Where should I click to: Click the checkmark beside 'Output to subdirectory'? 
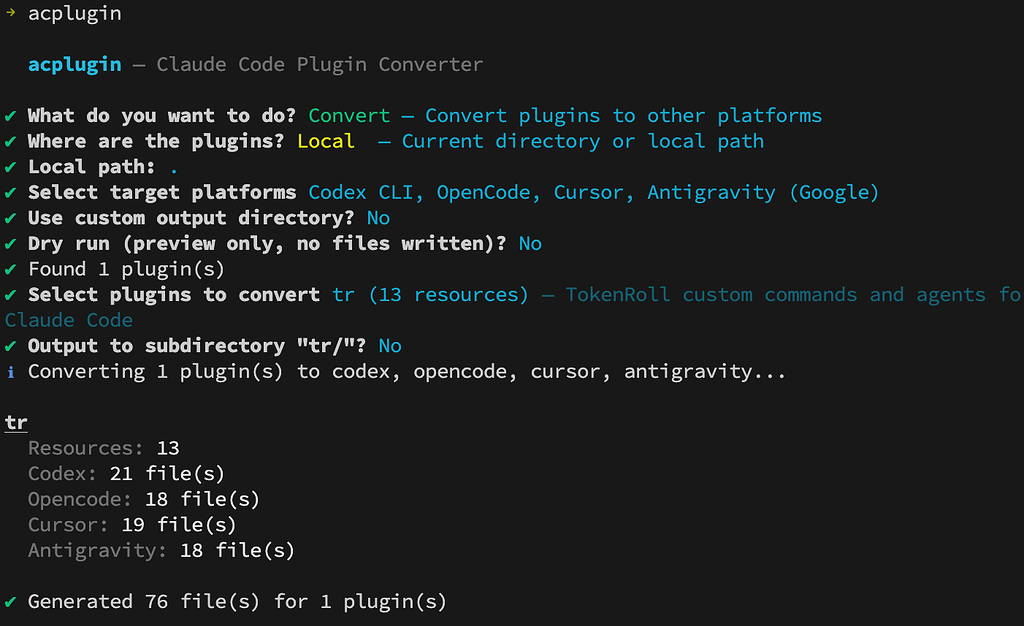[x=10, y=346]
